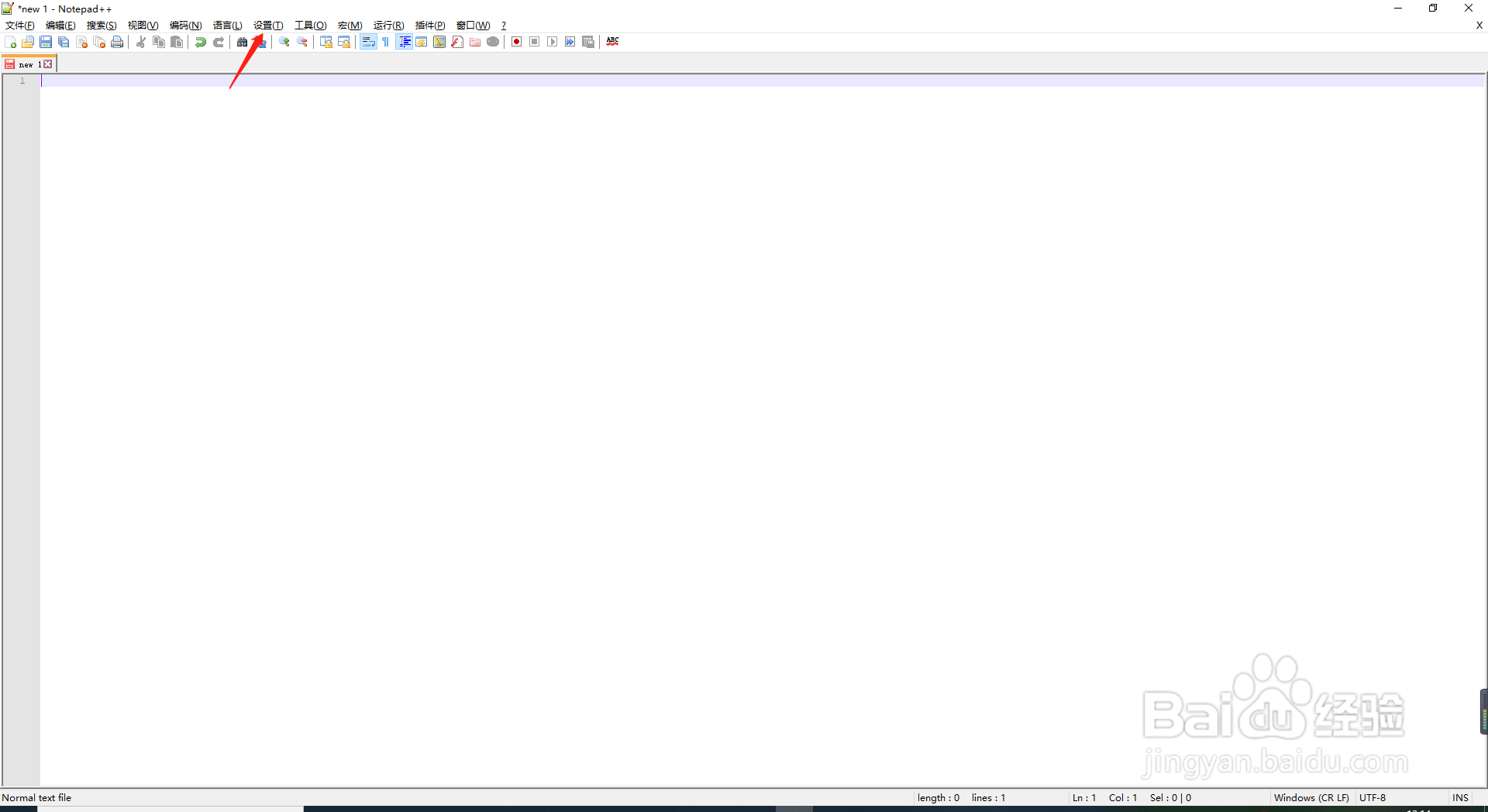Screen dimensions: 1488x812
Task: Open the 编码(N) menu
Action: click(x=186, y=26)
